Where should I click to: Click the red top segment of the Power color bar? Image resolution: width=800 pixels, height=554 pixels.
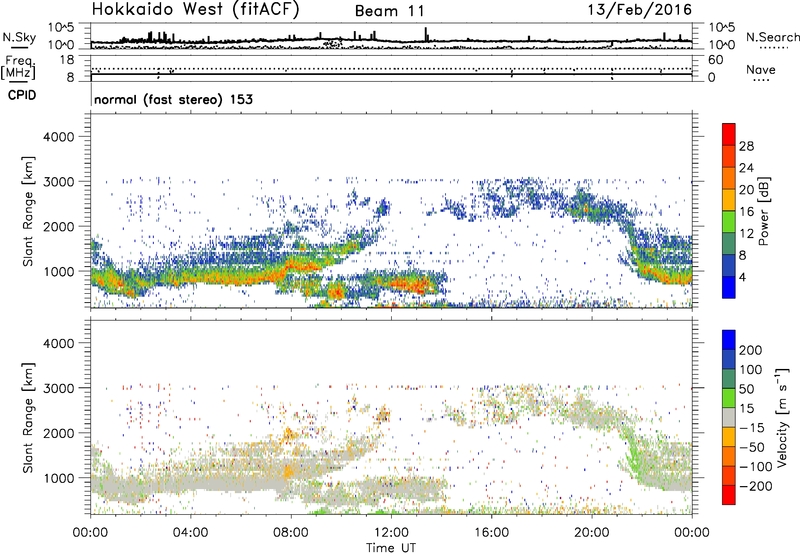[x=729, y=134]
